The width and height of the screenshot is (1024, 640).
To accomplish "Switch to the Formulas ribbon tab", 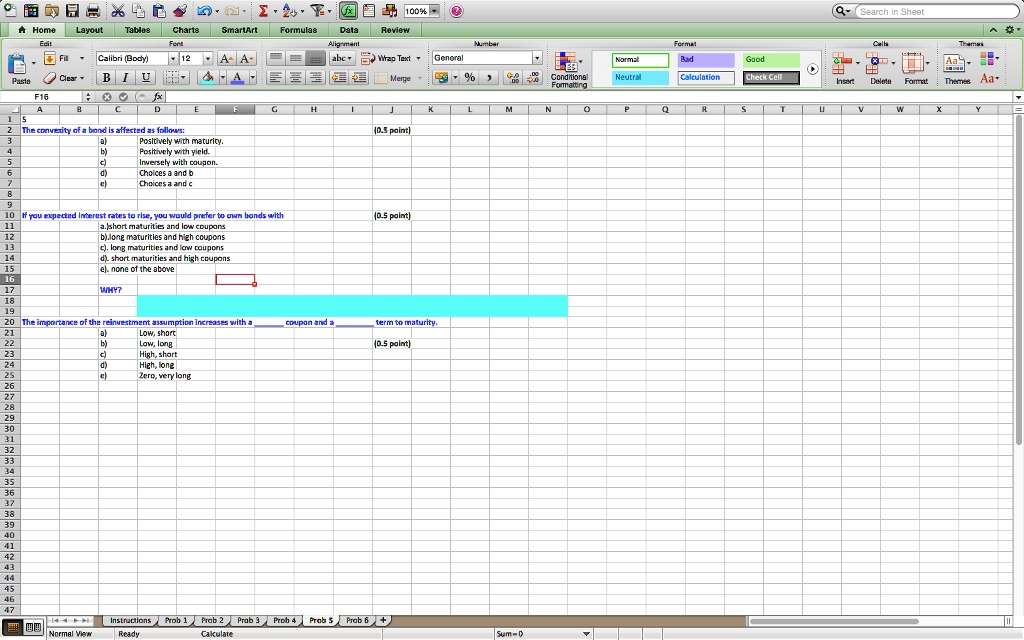I will click(300, 30).
